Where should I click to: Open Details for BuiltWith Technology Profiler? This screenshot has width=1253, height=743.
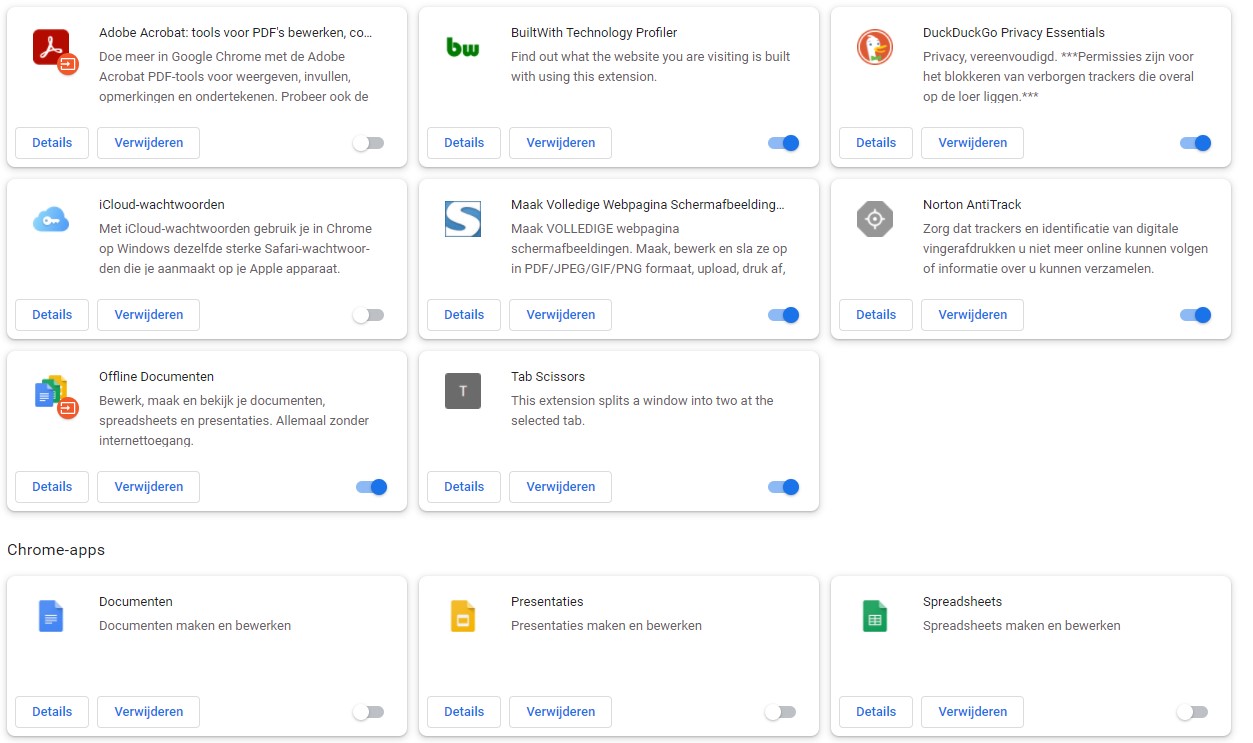[464, 143]
